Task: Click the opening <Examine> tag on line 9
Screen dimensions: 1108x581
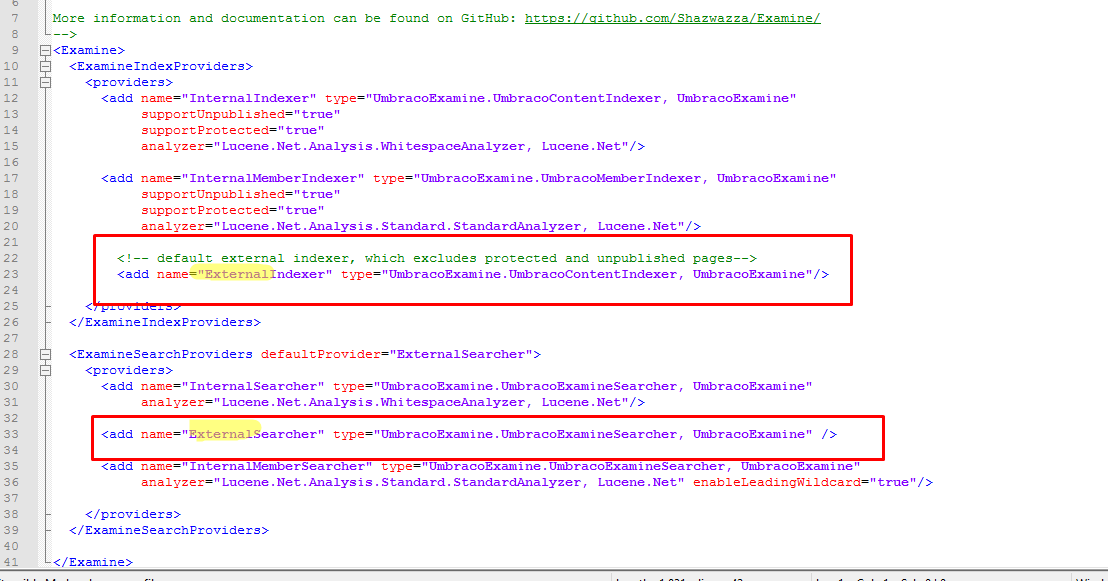Action: tap(89, 50)
